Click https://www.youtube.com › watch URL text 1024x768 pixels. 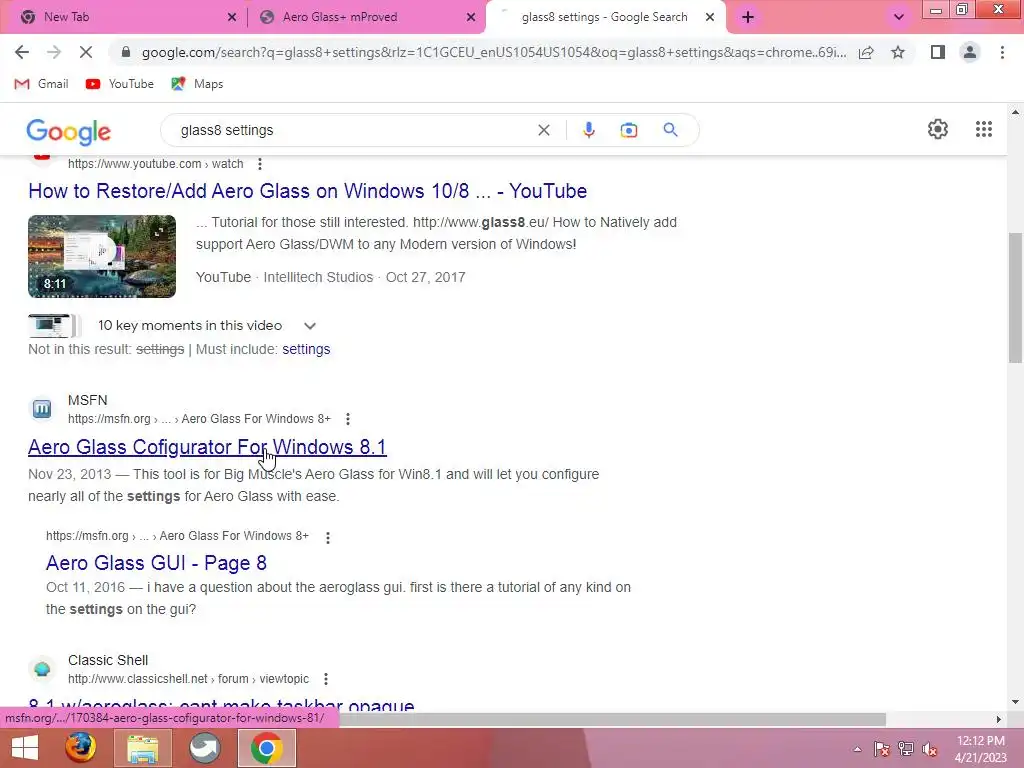[x=155, y=164]
